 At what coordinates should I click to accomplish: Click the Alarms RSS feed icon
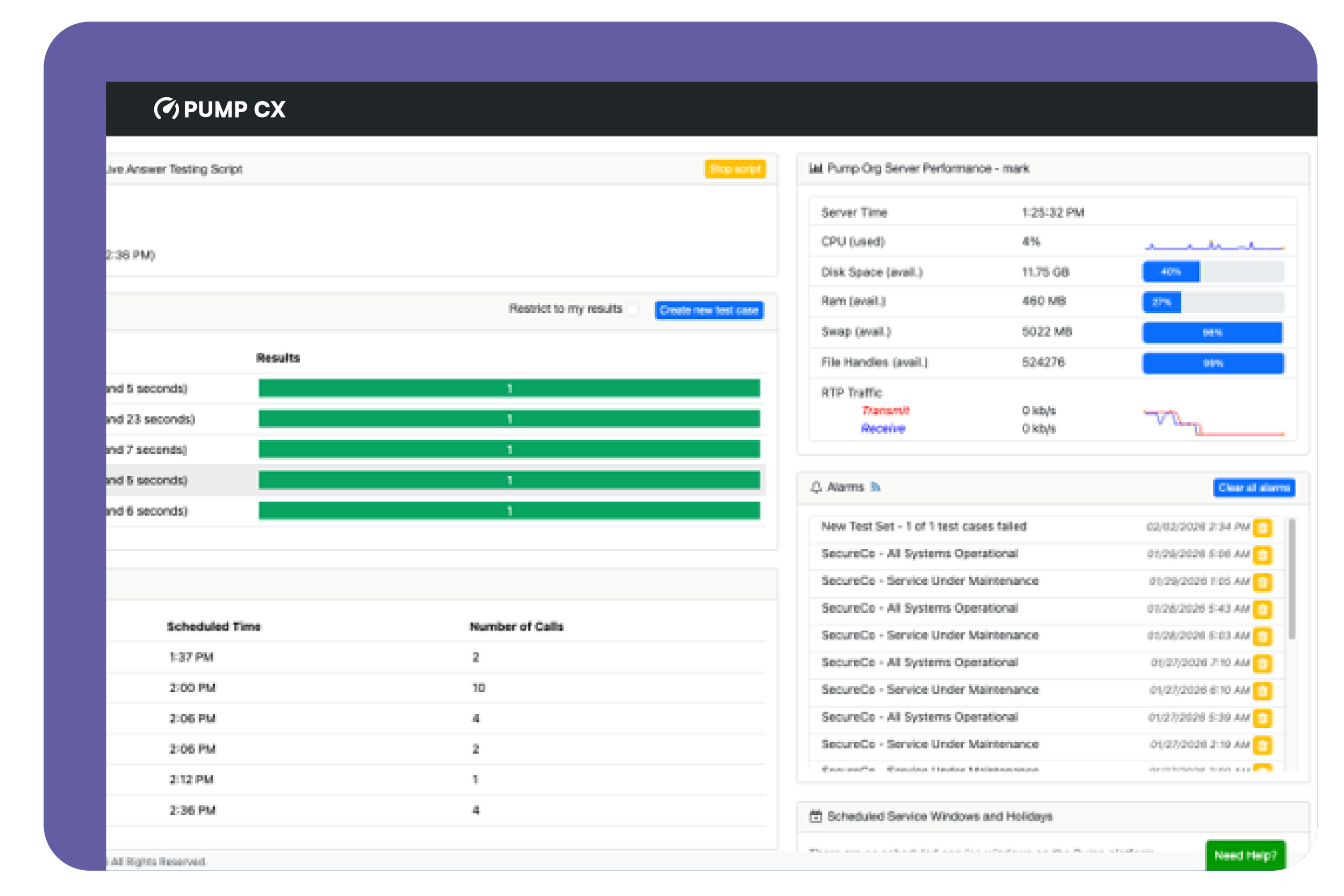point(875,488)
